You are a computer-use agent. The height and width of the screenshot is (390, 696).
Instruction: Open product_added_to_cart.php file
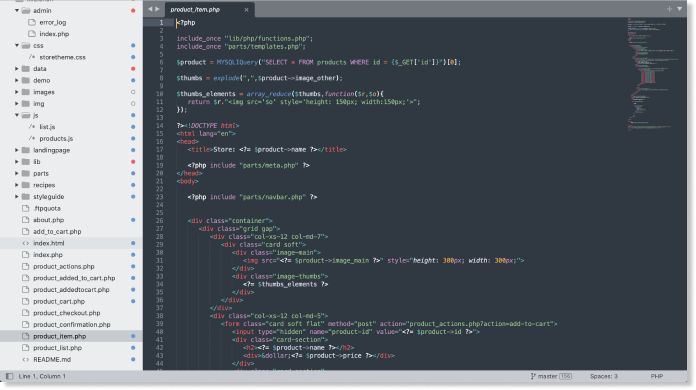(x=74, y=278)
